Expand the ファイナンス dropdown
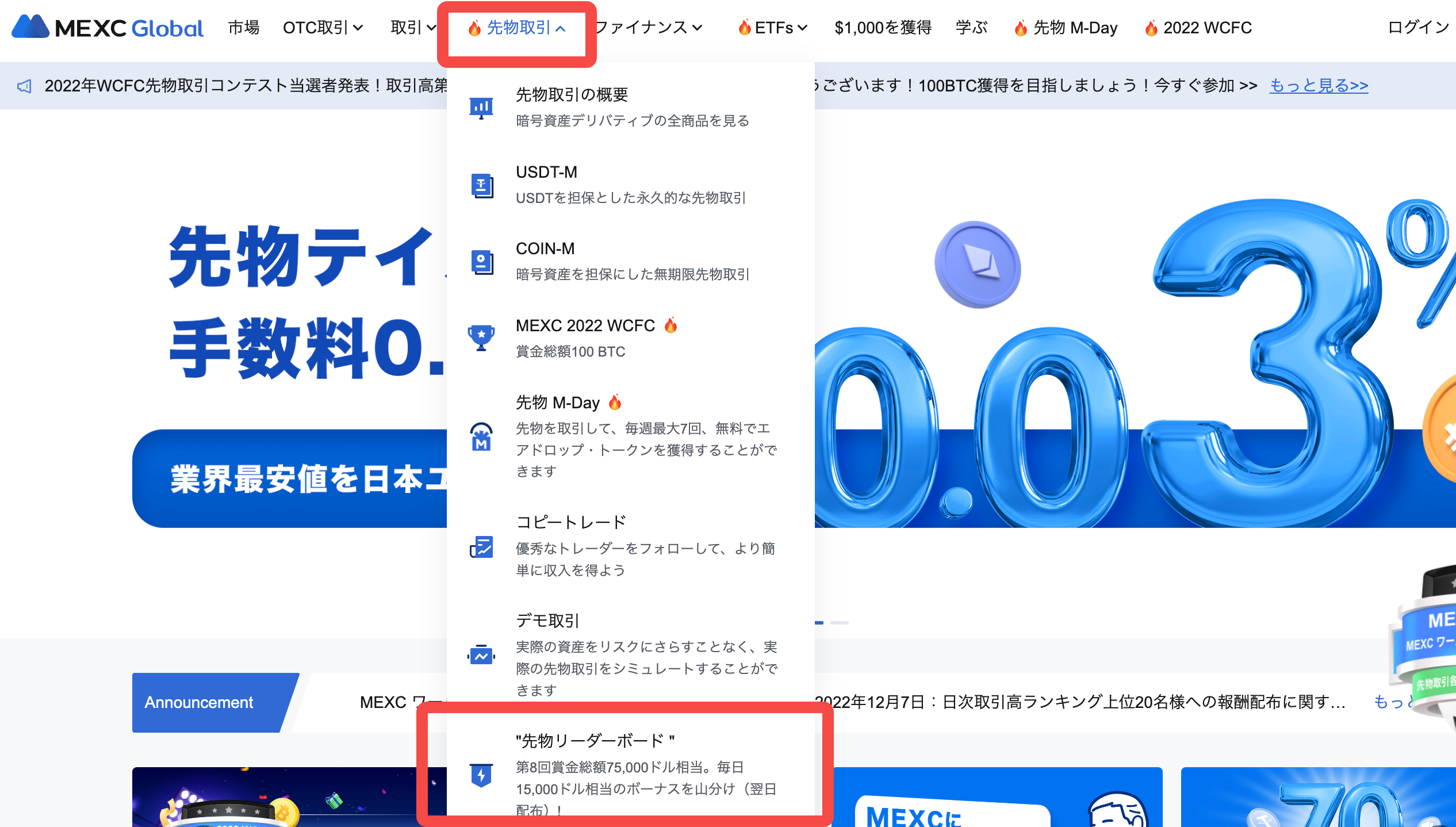 click(648, 28)
